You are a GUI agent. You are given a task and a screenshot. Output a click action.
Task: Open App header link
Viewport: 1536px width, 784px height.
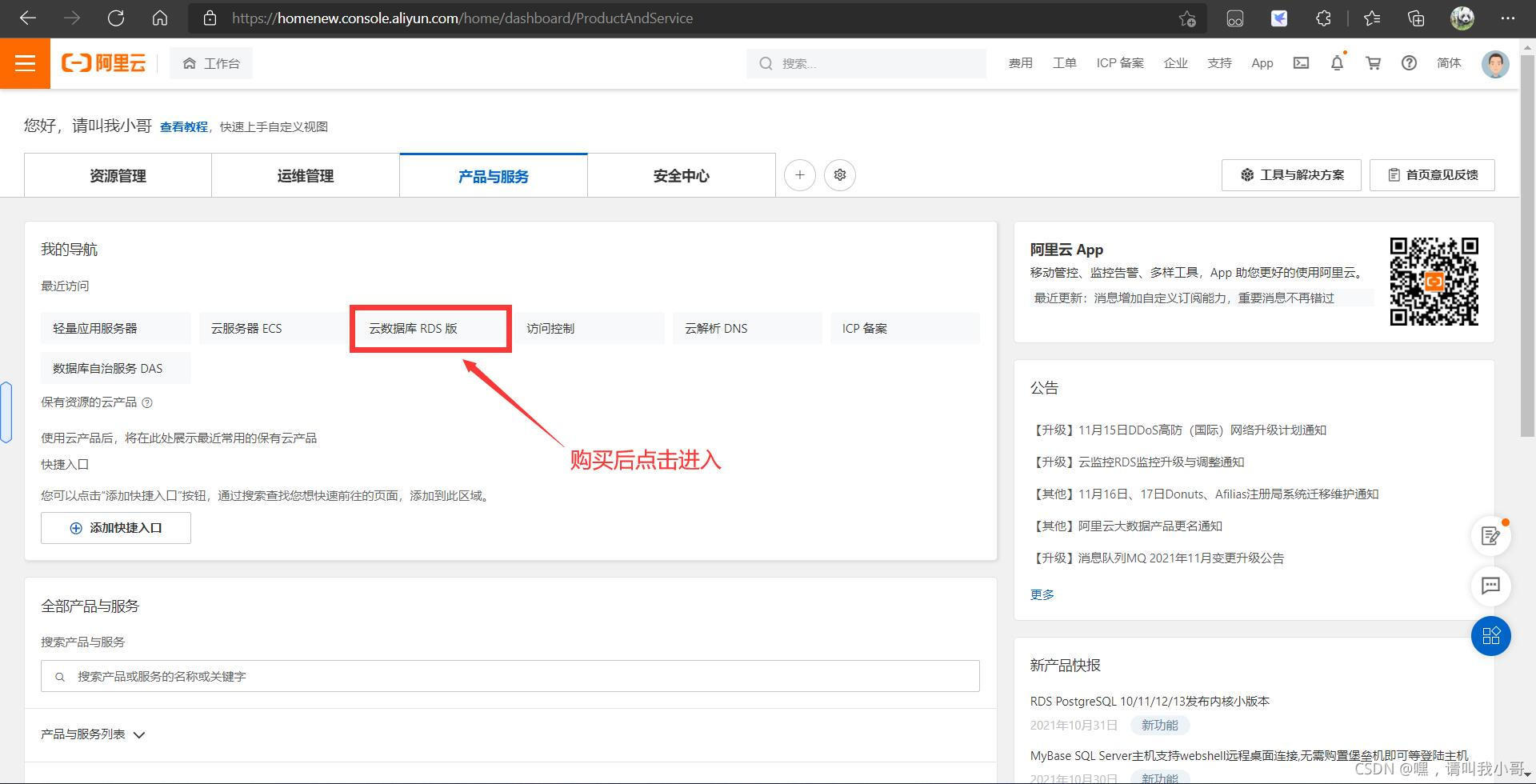(x=1262, y=63)
